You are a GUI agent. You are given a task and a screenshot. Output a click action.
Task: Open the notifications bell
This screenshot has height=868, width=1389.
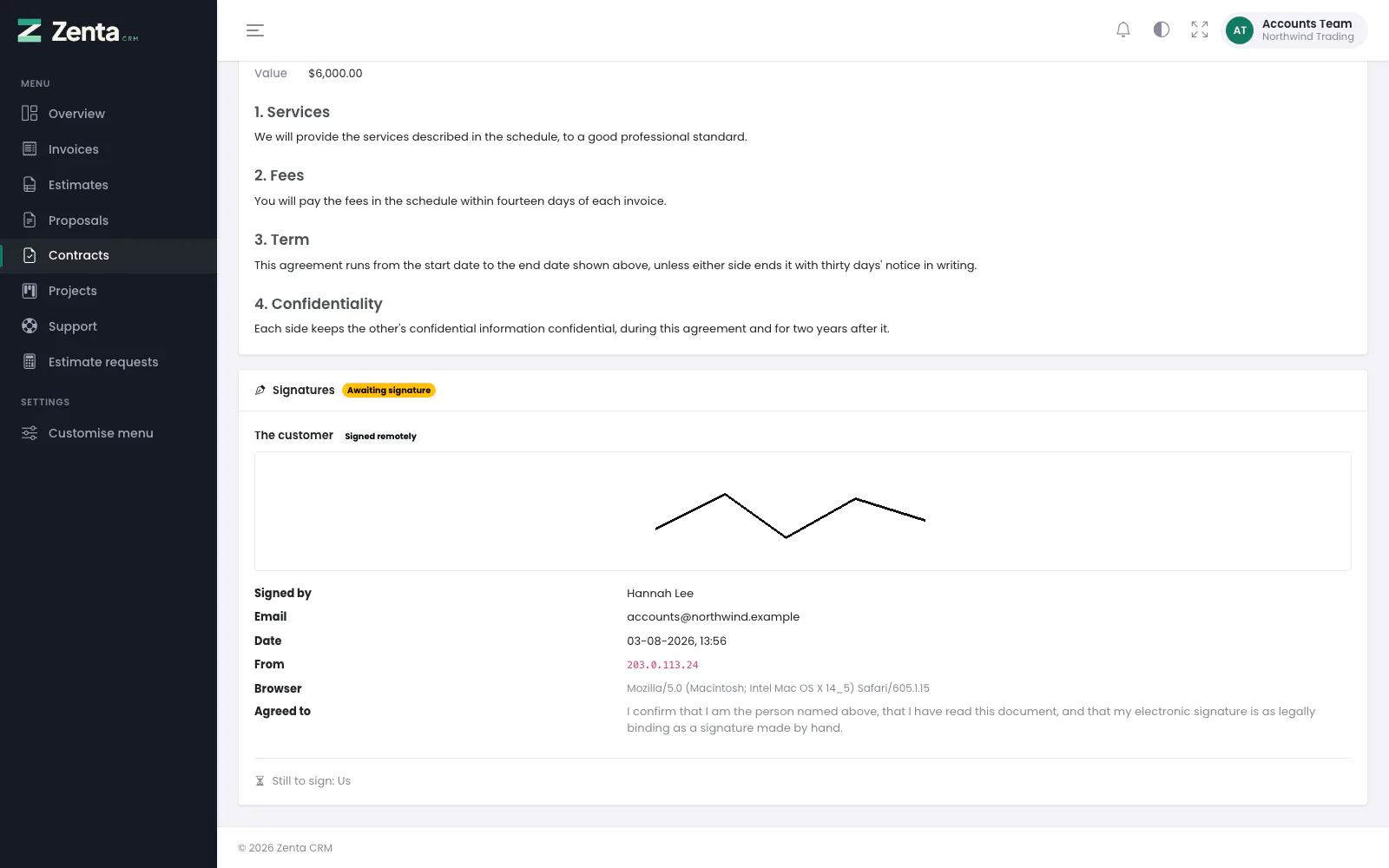tap(1123, 30)
